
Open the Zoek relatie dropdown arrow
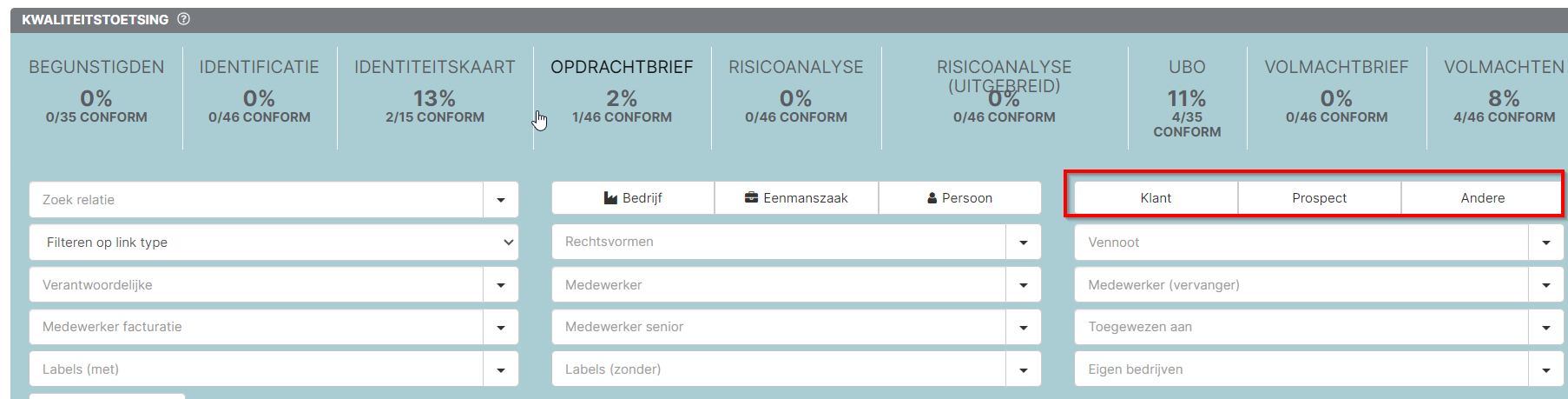501,200
